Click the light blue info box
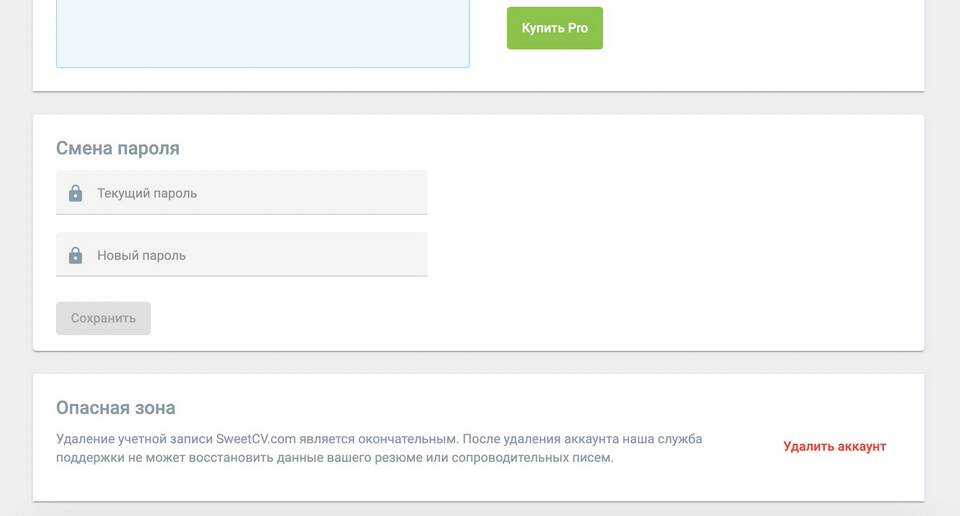The image size is (960, 516). [263, 34]
